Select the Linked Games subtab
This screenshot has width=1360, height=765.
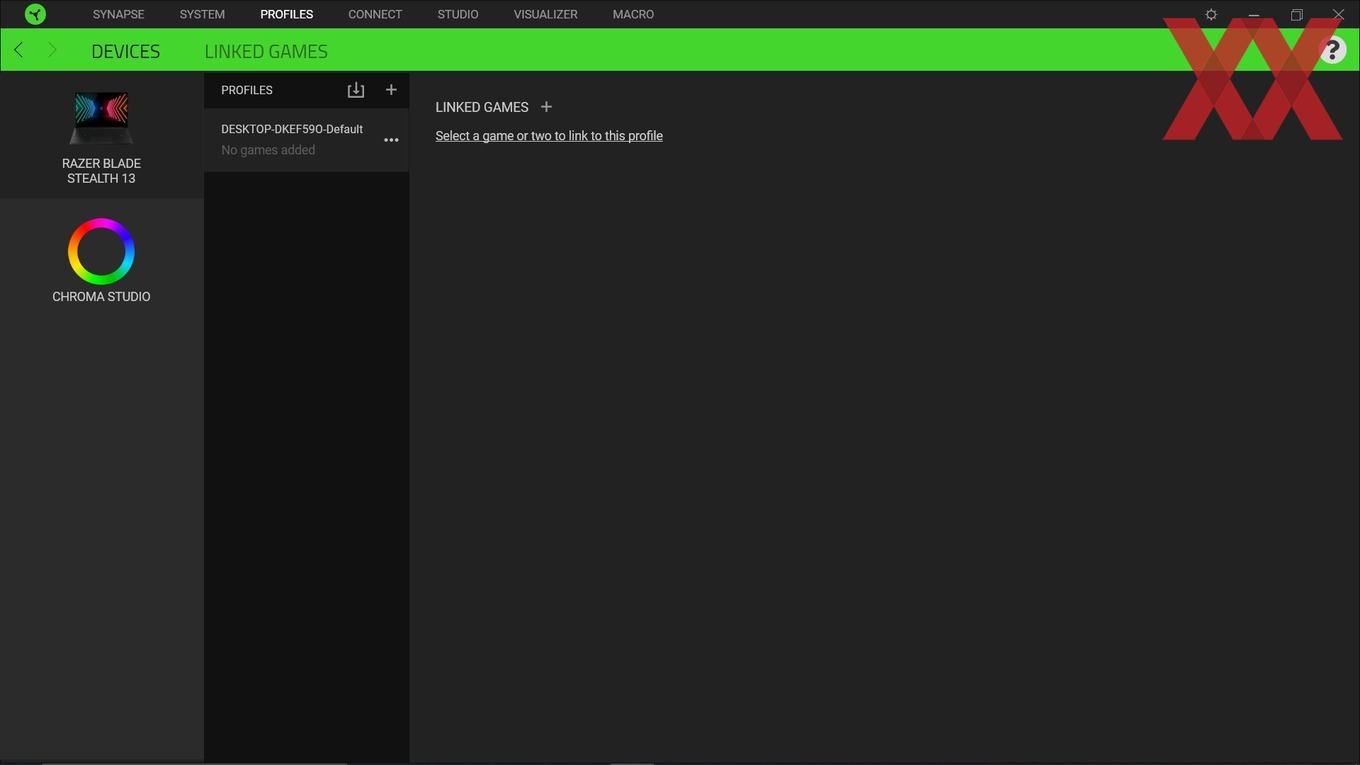[266, 51]
